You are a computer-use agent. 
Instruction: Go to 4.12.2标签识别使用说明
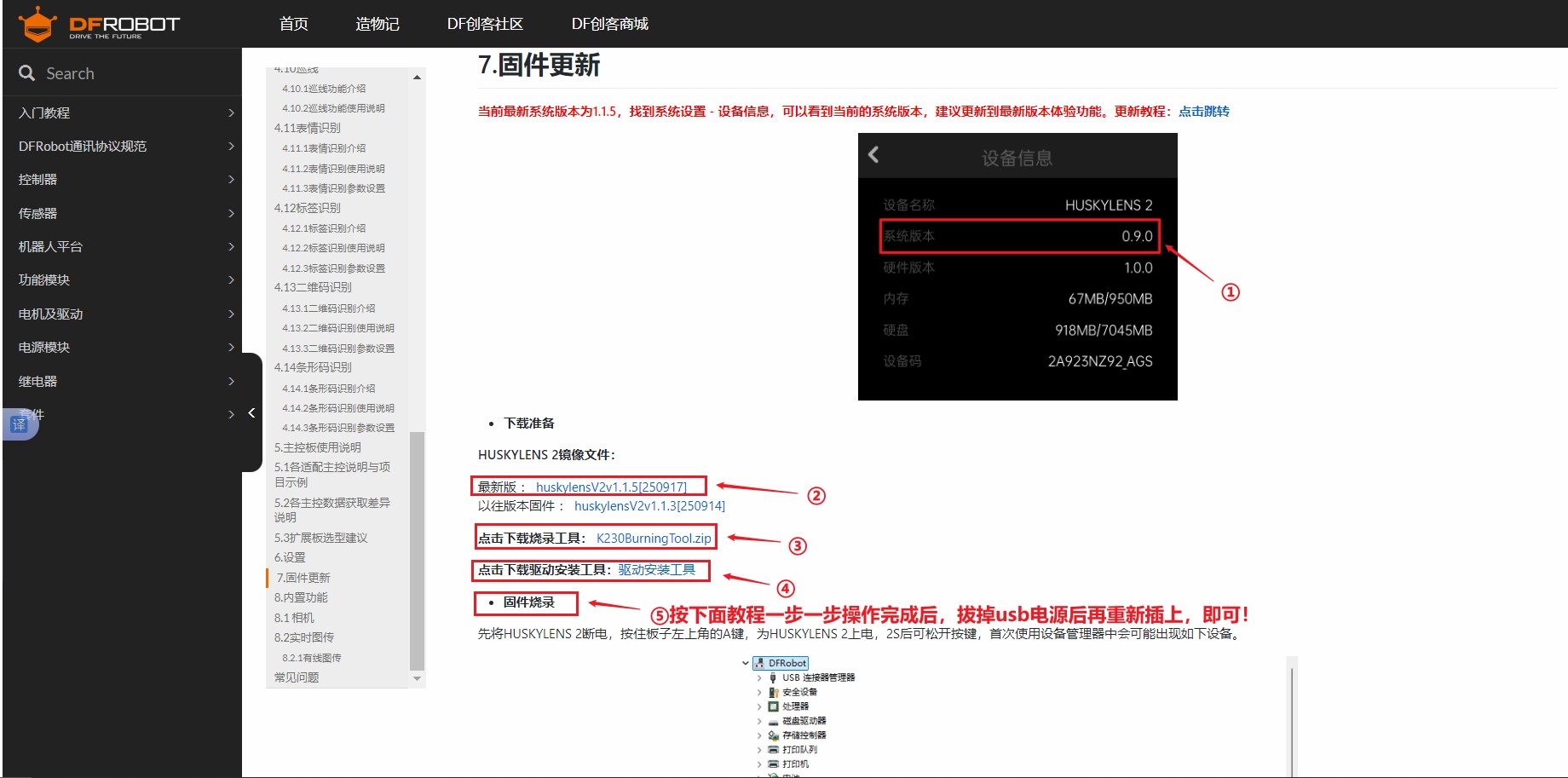point(333,248)
